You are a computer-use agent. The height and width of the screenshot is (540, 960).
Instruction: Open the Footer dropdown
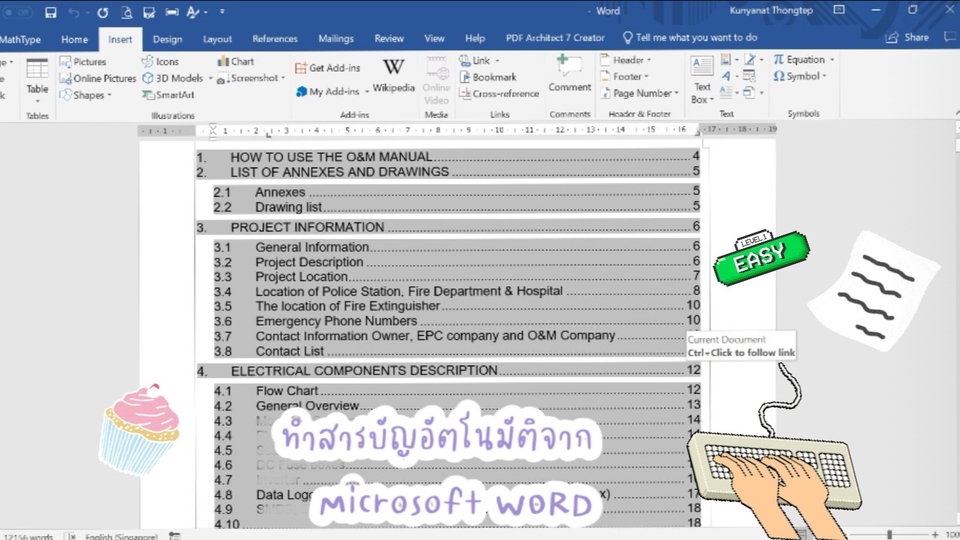[x=624, y=77]
